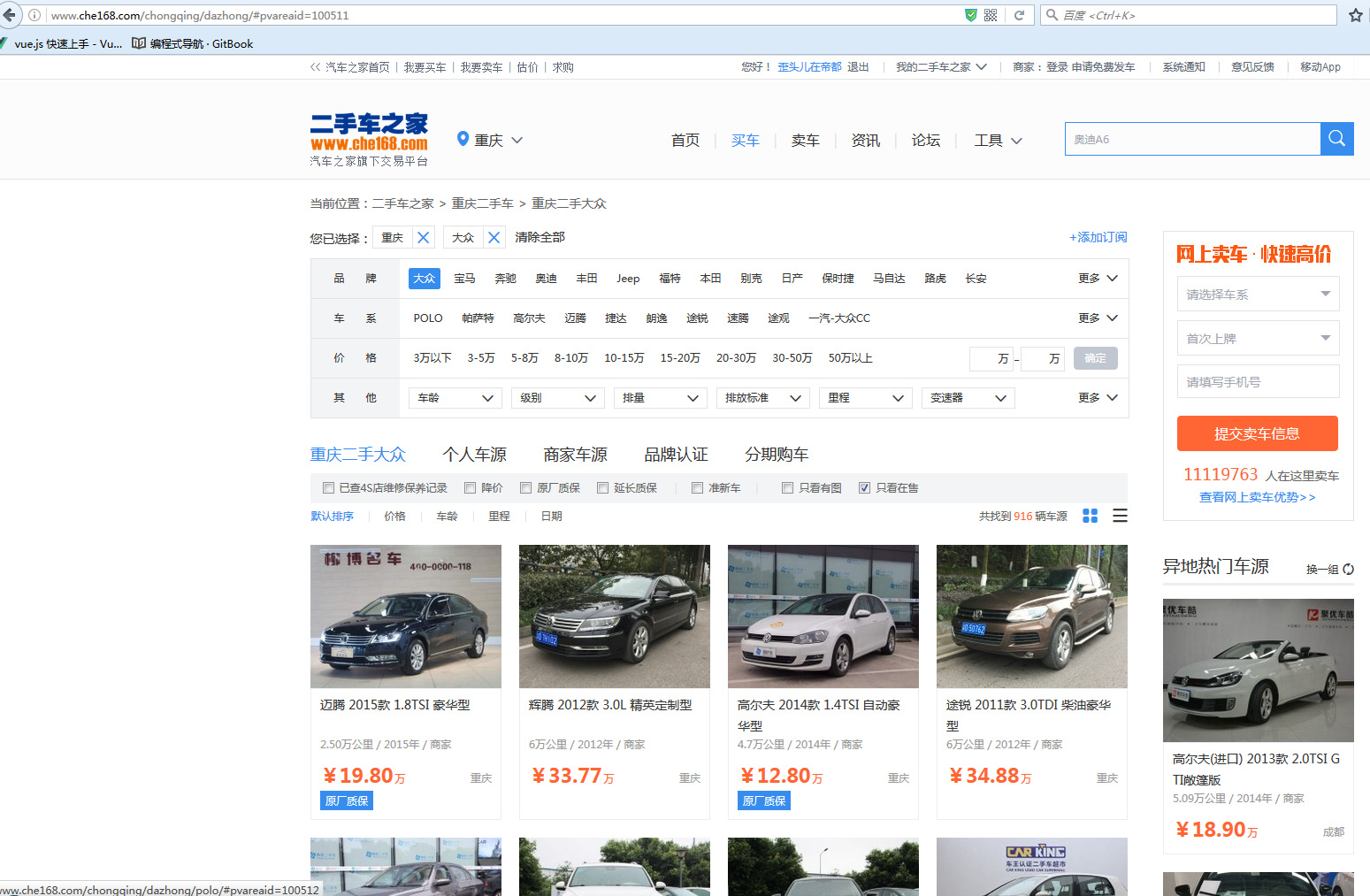Select 5-8万 price range
Screen dimensions: 1370x896
pyautogui.click(x=524, y=357)
